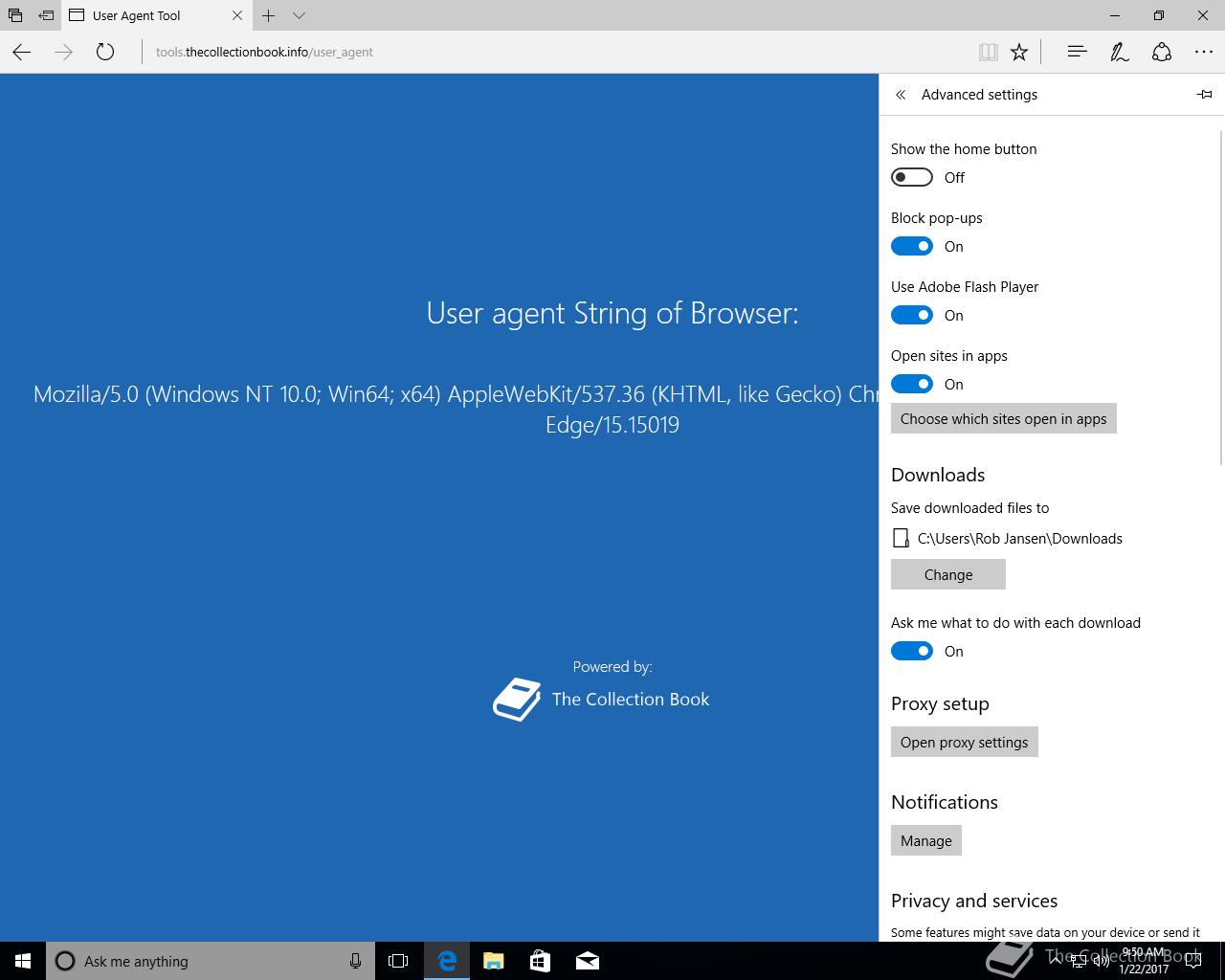Return to settings via back chevrons
1225x980 pixels.
click(901, 95)
